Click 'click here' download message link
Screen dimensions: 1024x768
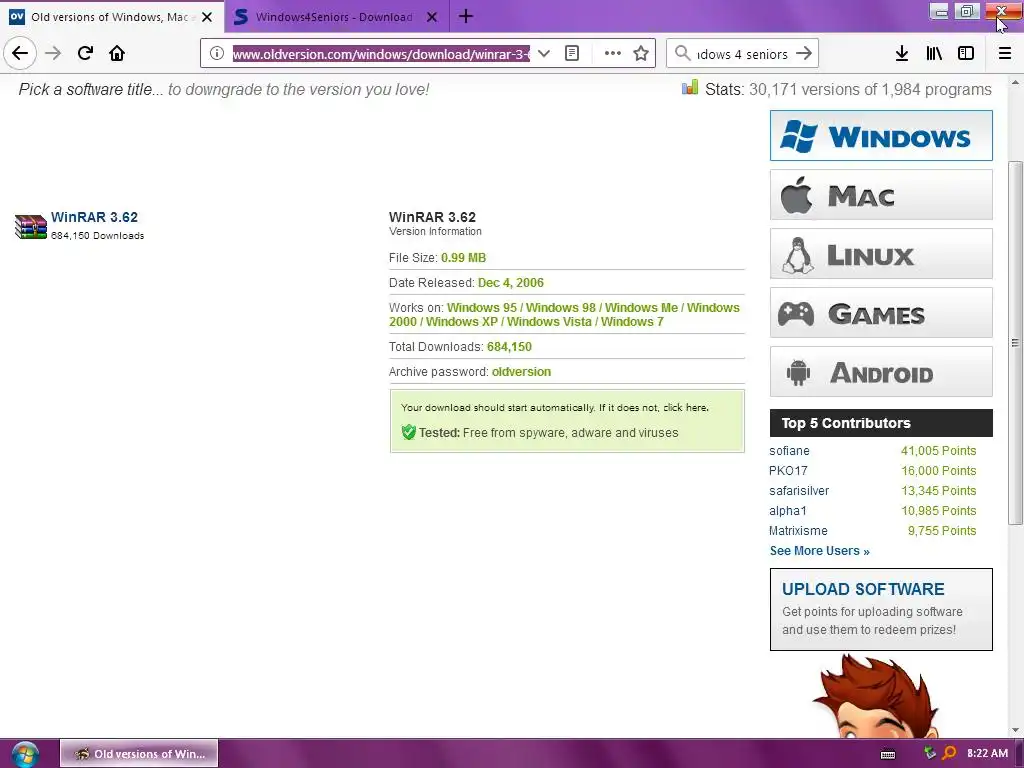(685, 408)
